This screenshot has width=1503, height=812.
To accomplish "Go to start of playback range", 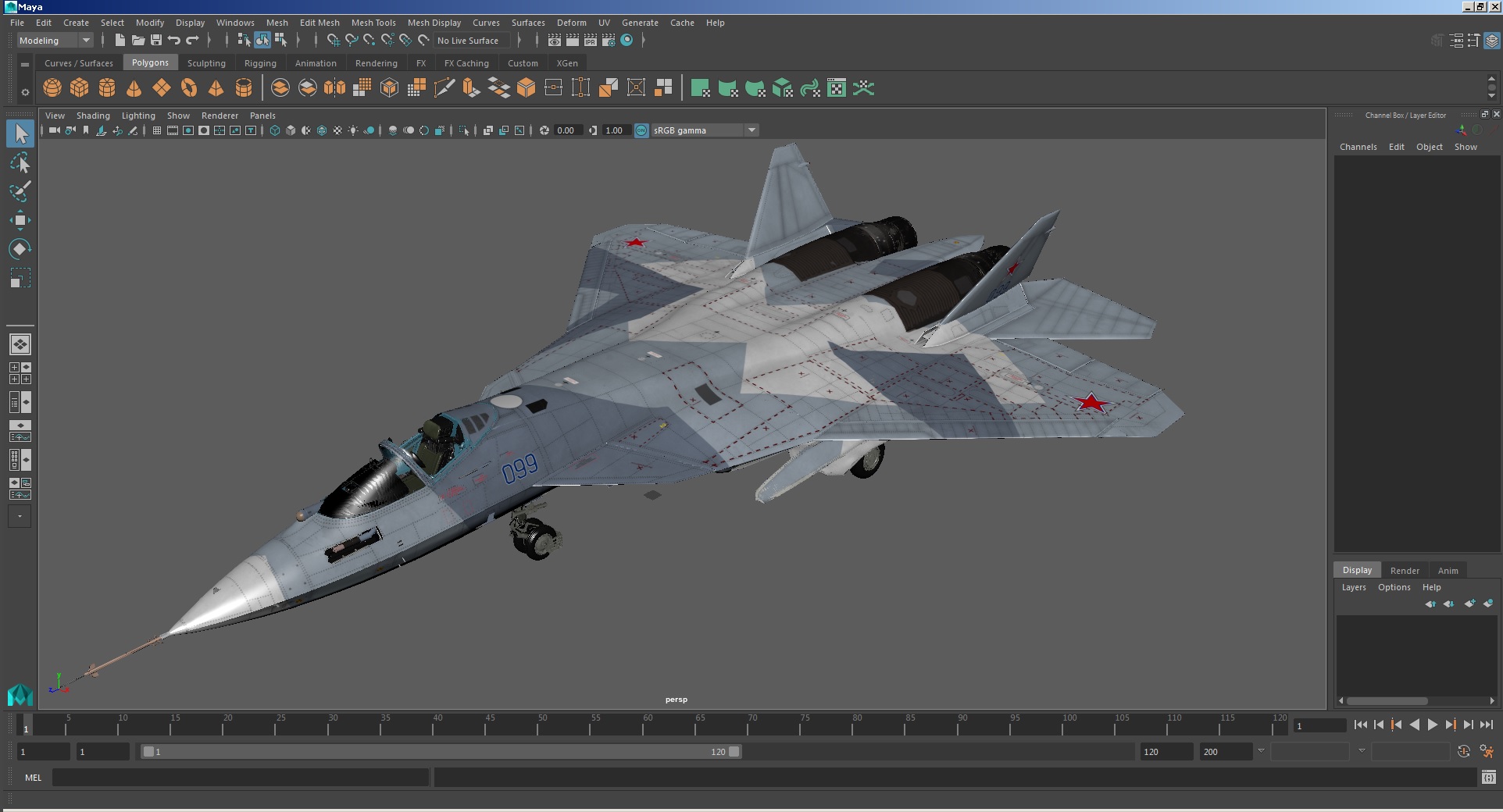I will (x=1360, y=725).
